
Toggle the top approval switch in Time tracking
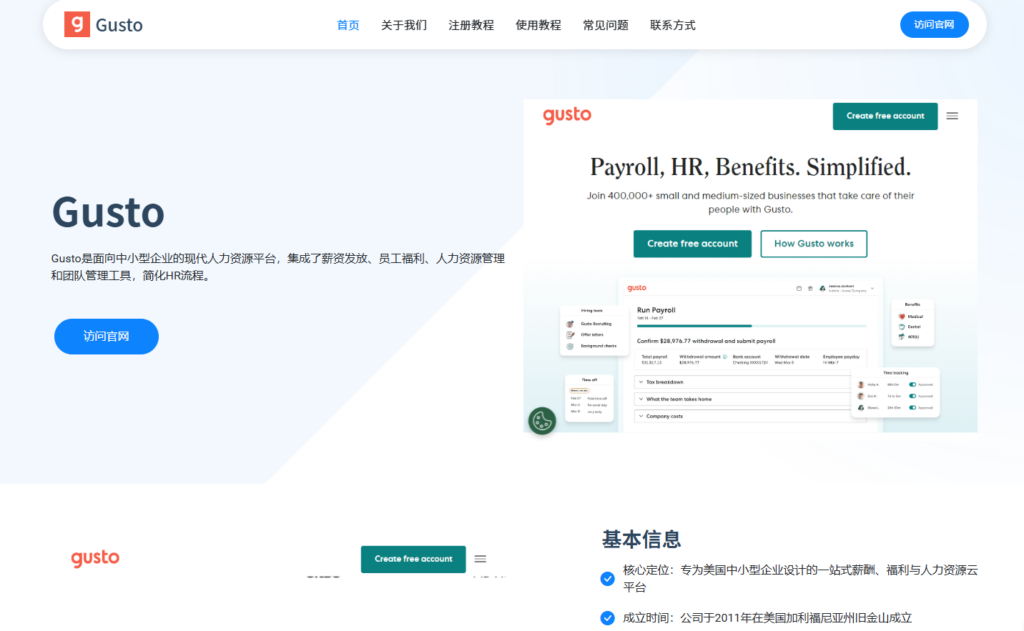[911, 384]
